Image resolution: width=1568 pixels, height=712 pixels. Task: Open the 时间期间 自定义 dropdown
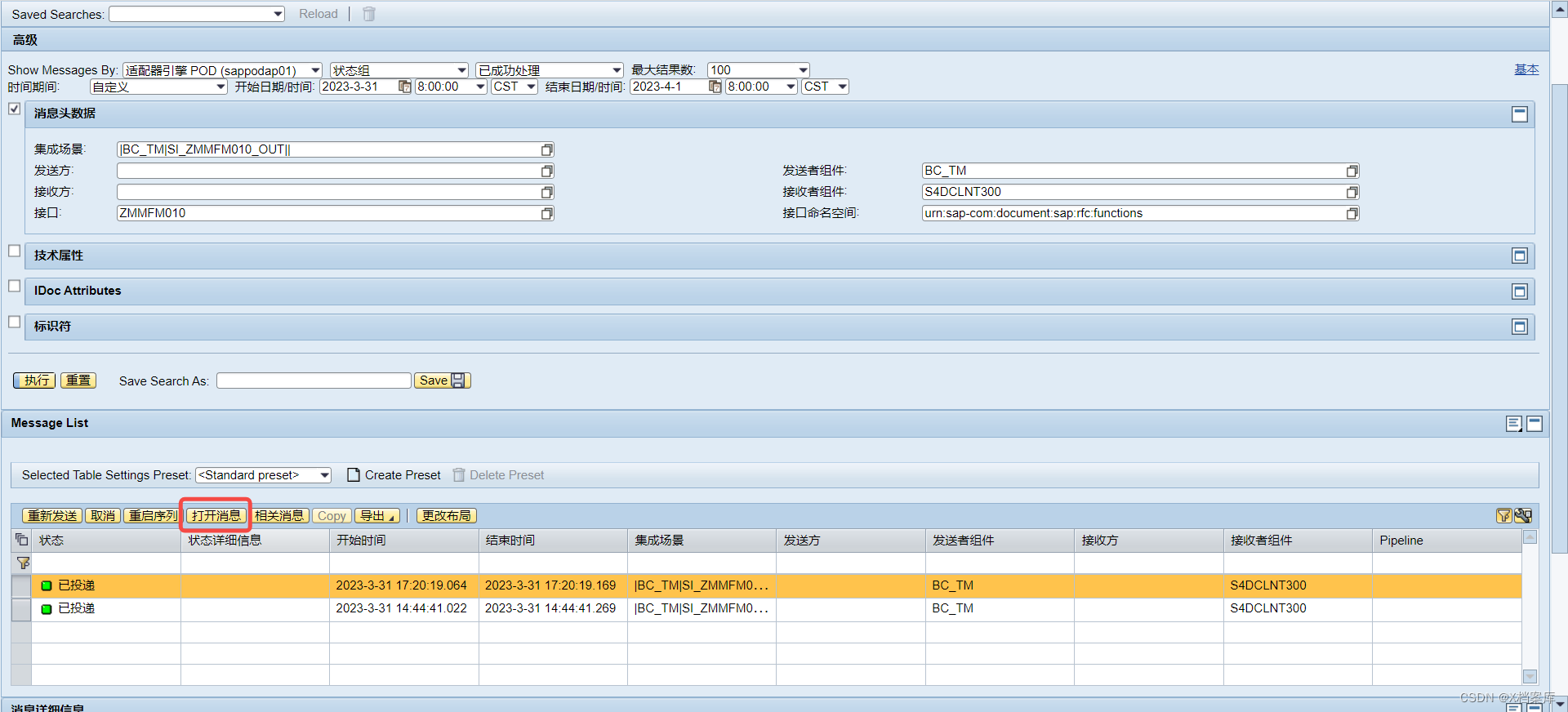[220, 87]
